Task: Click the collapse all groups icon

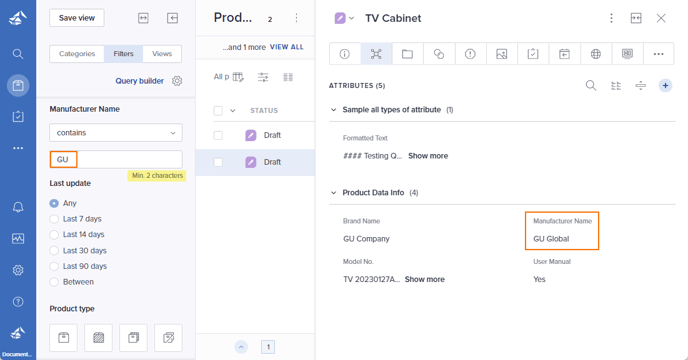Action: tap(641, 86)
